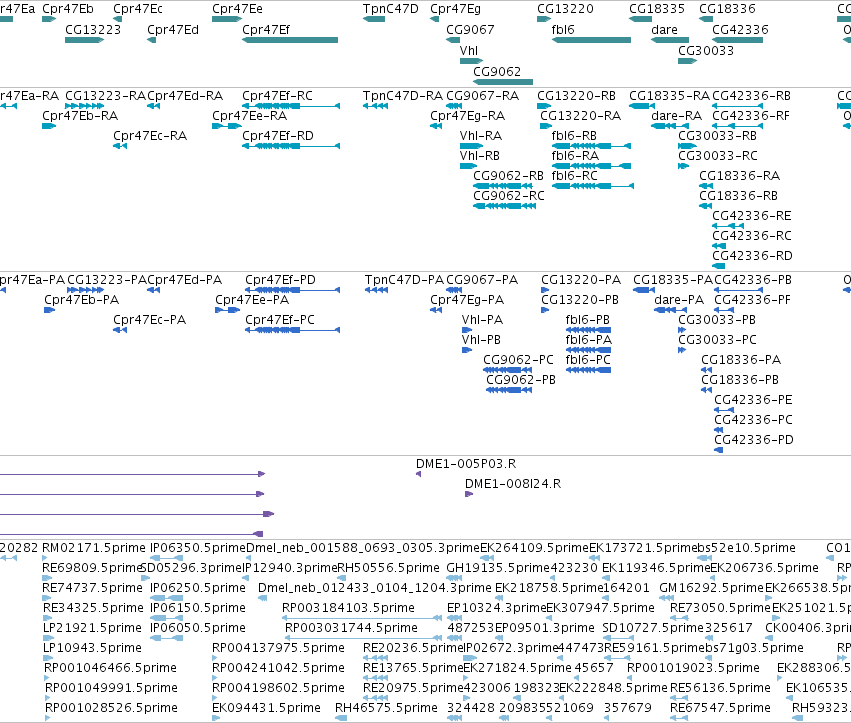Select the CG18336-PB protein label
Image resolution: width=851 pixels, height=723 pixels.
point(740,380)
